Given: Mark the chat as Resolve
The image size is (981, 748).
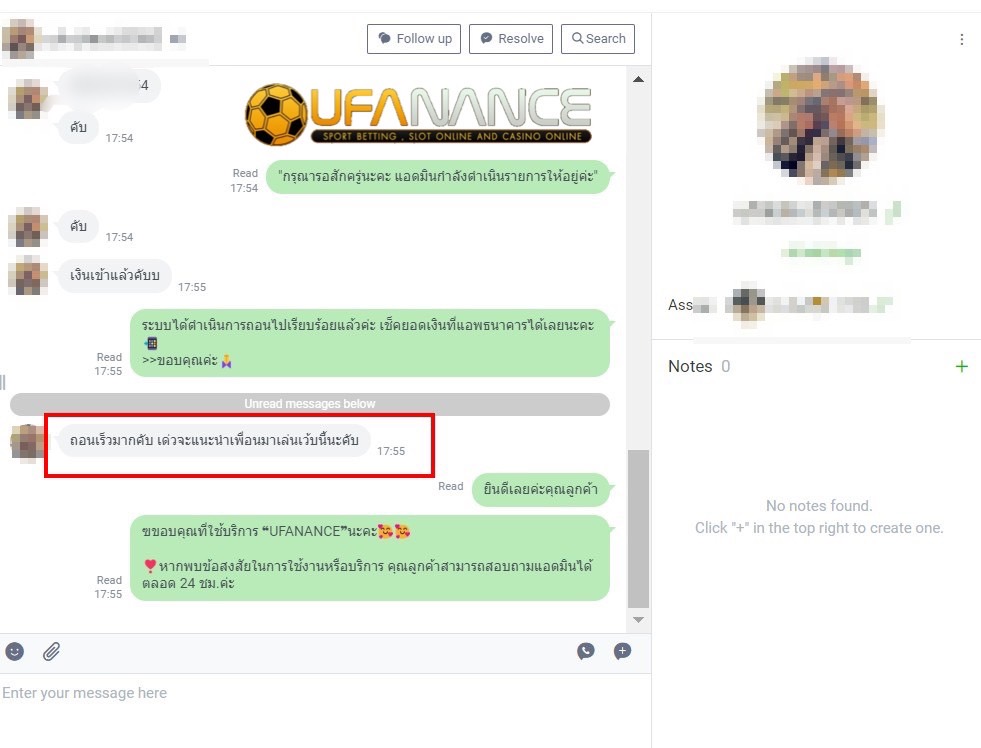Looking at the screenshot, I should click(511, 39).
